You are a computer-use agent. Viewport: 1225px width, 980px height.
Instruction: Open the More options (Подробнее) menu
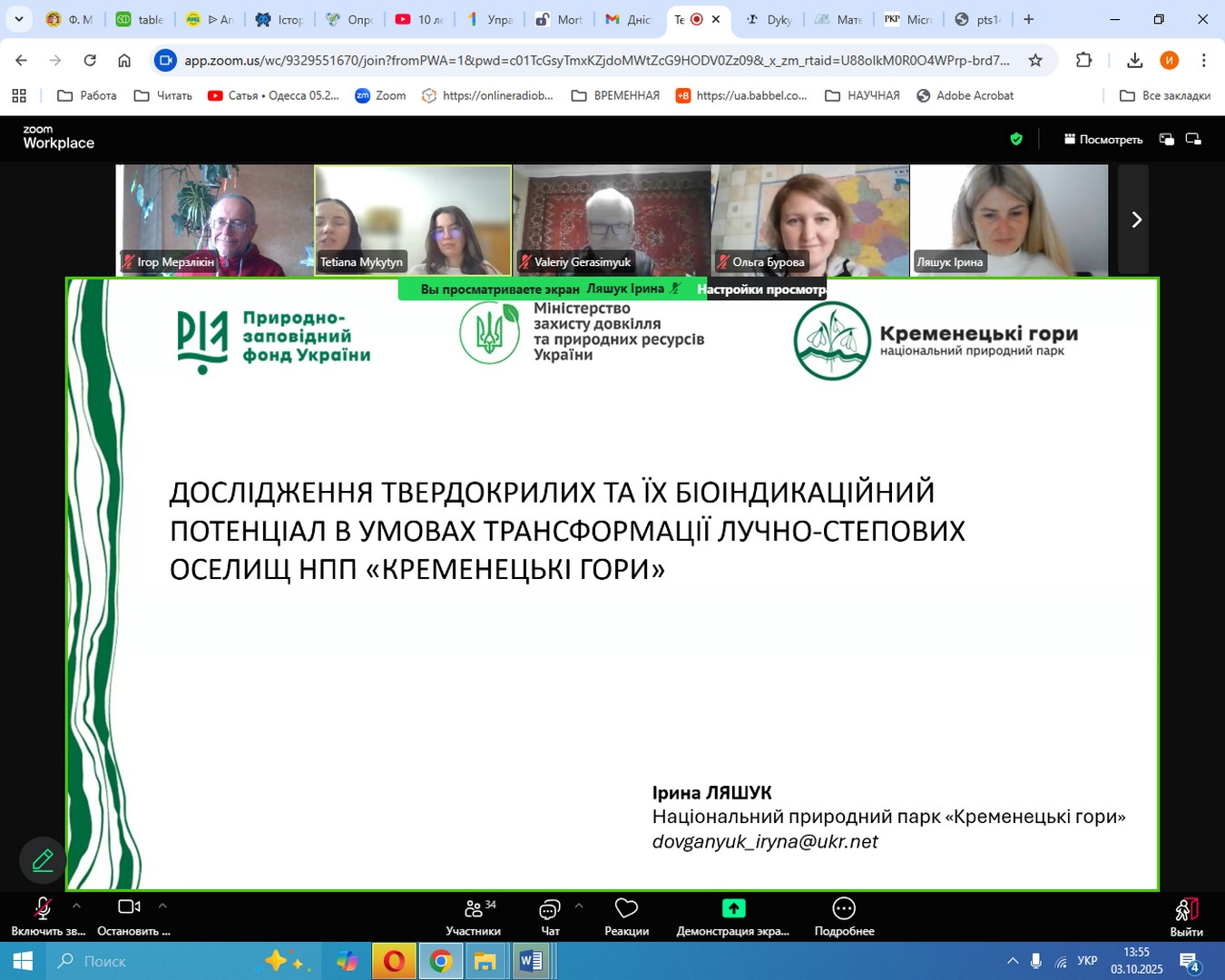click(844, 916)
